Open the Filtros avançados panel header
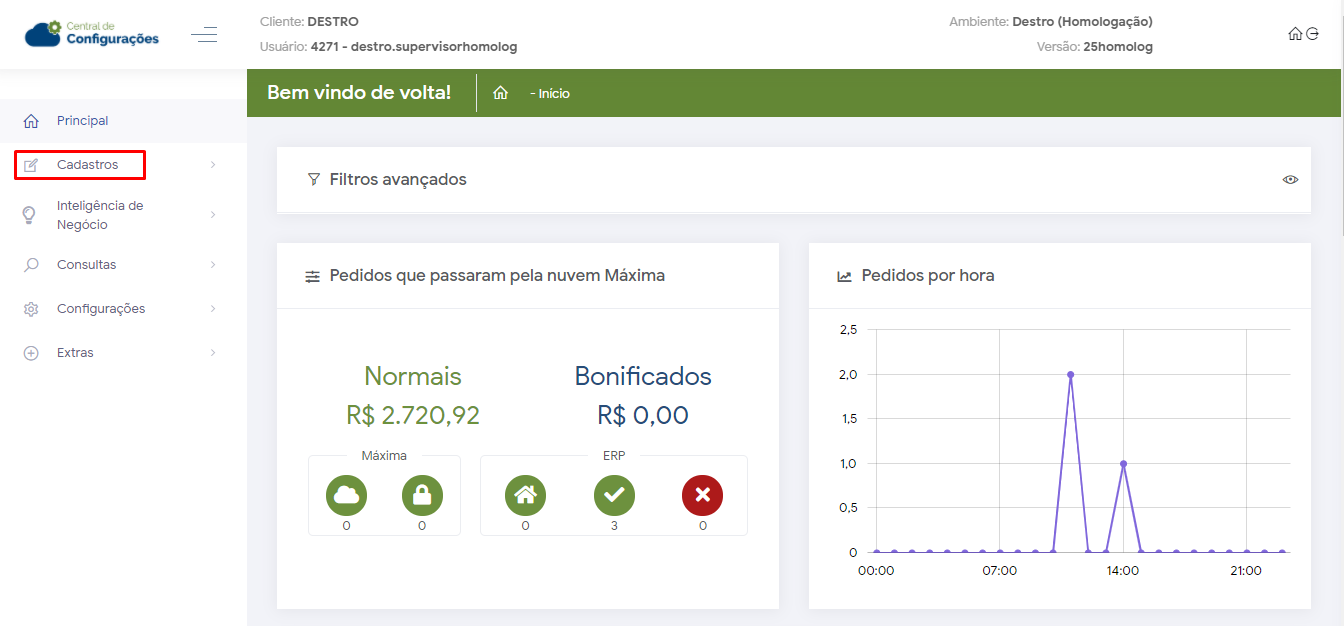 pos(398,180)
